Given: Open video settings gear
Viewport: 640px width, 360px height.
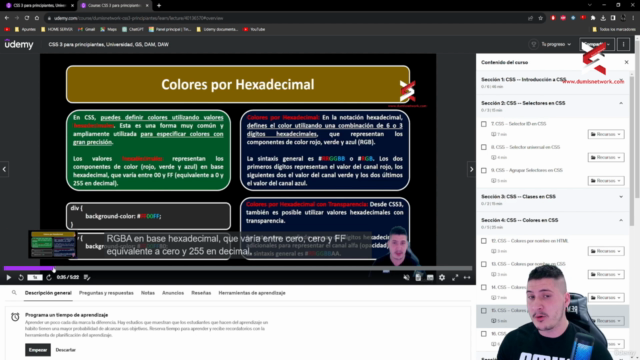Looking at the screenshot, I should click(442, 278).
